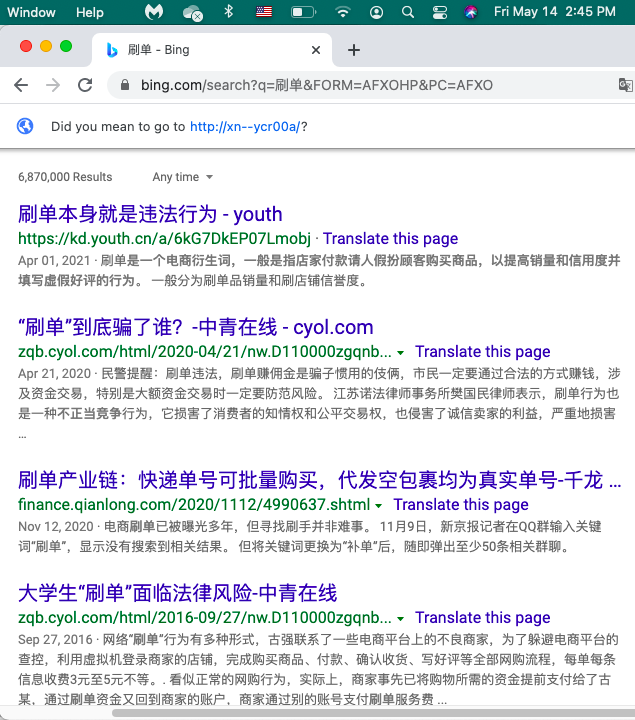Screen dimensions: 635x720
Task: Click Translate this page for the youth result
Action: [390, 239]
